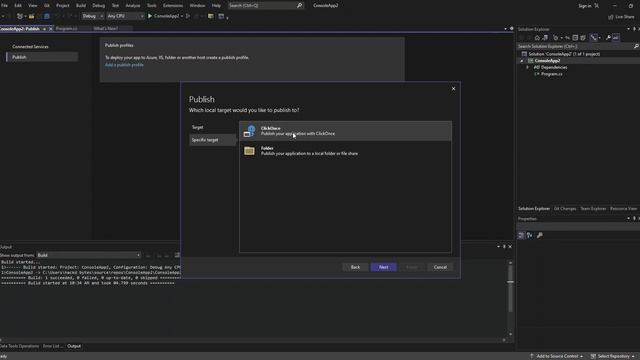Switch to the Error List tab

(x=53, y=346)
